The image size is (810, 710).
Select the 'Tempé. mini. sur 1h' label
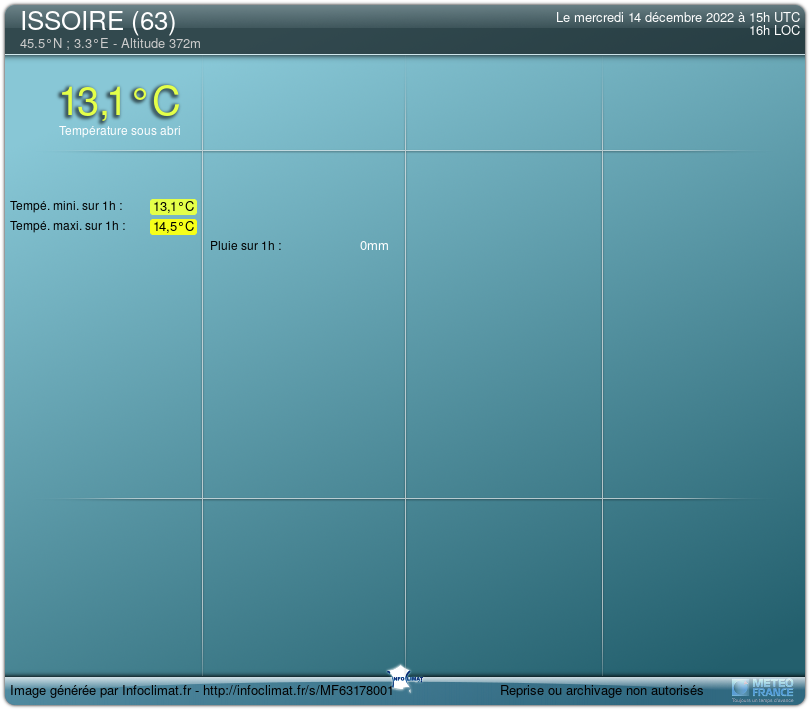tap(66, 206)
